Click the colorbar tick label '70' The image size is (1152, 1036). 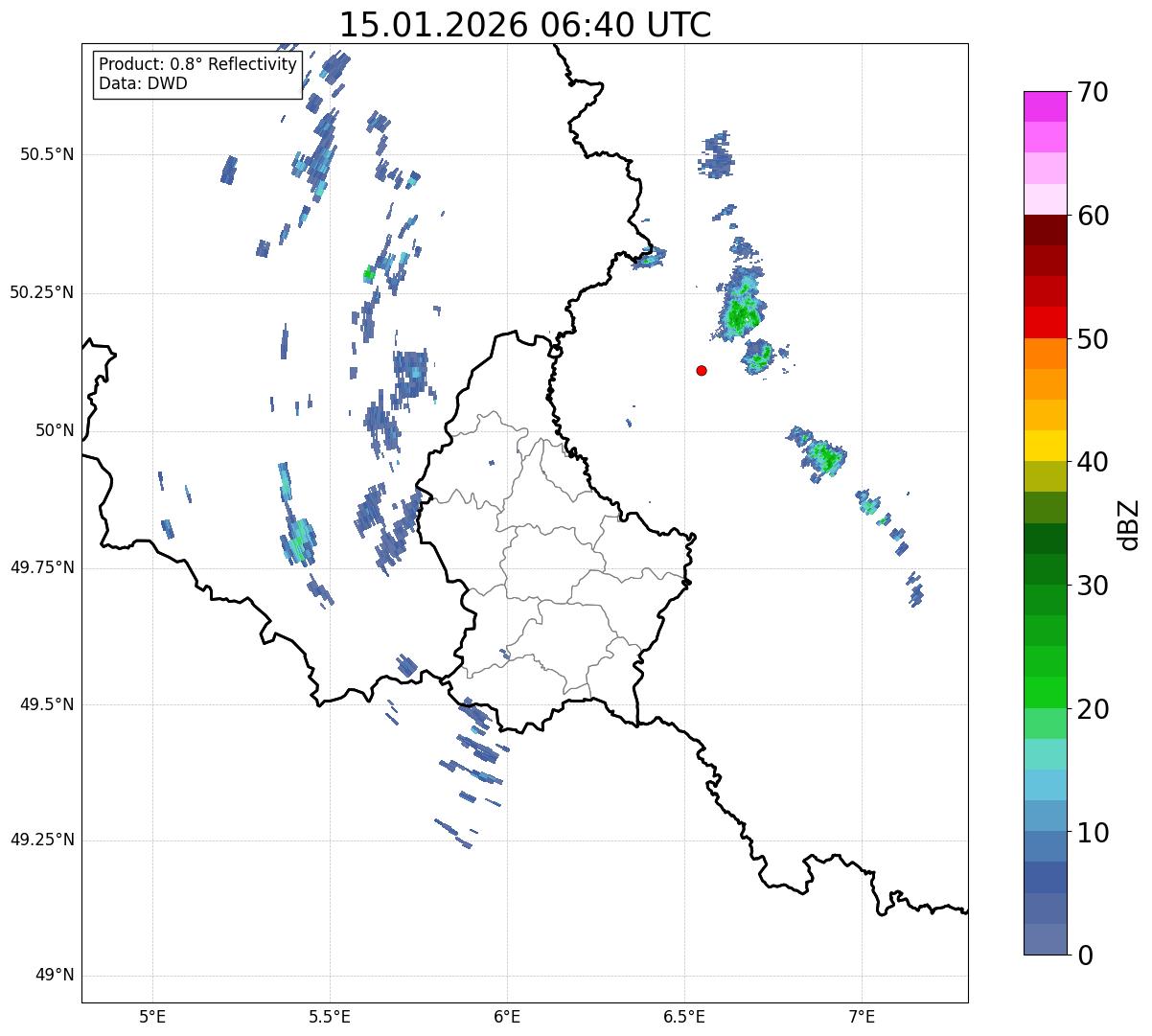[x=1093, y=92]
